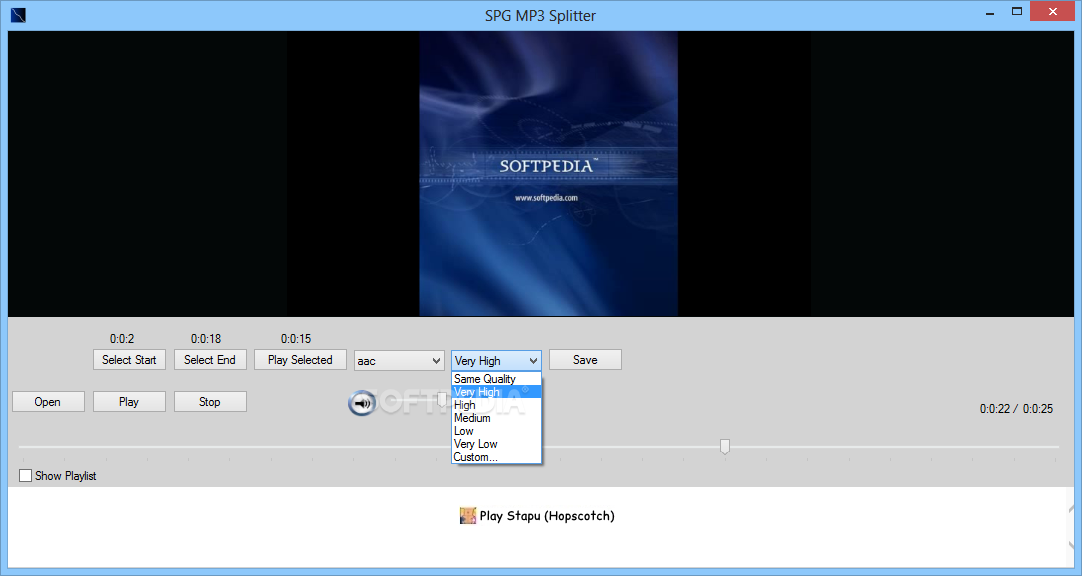Stop playback

[210, 401]
